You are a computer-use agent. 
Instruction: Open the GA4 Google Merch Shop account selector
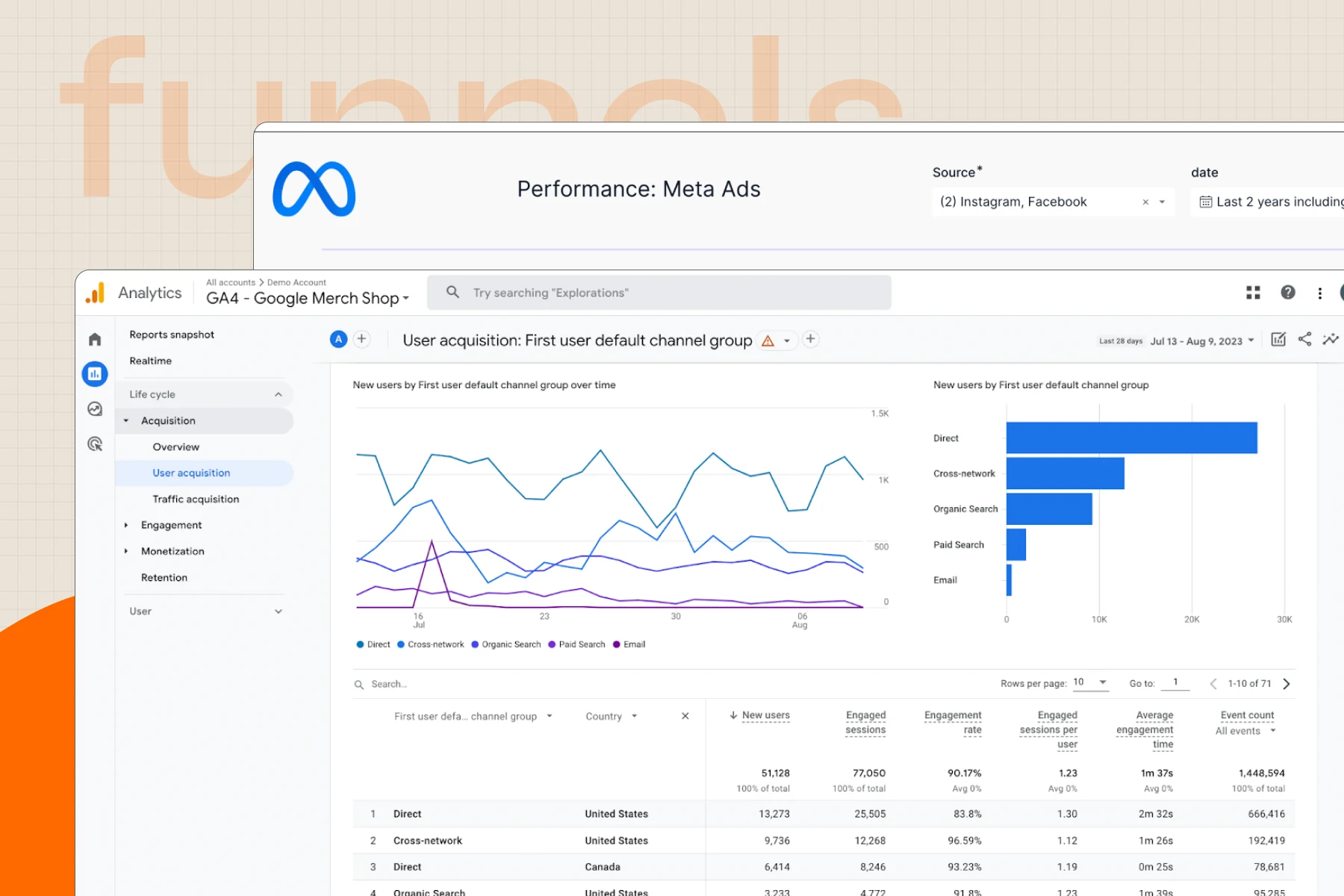(308, 299)
